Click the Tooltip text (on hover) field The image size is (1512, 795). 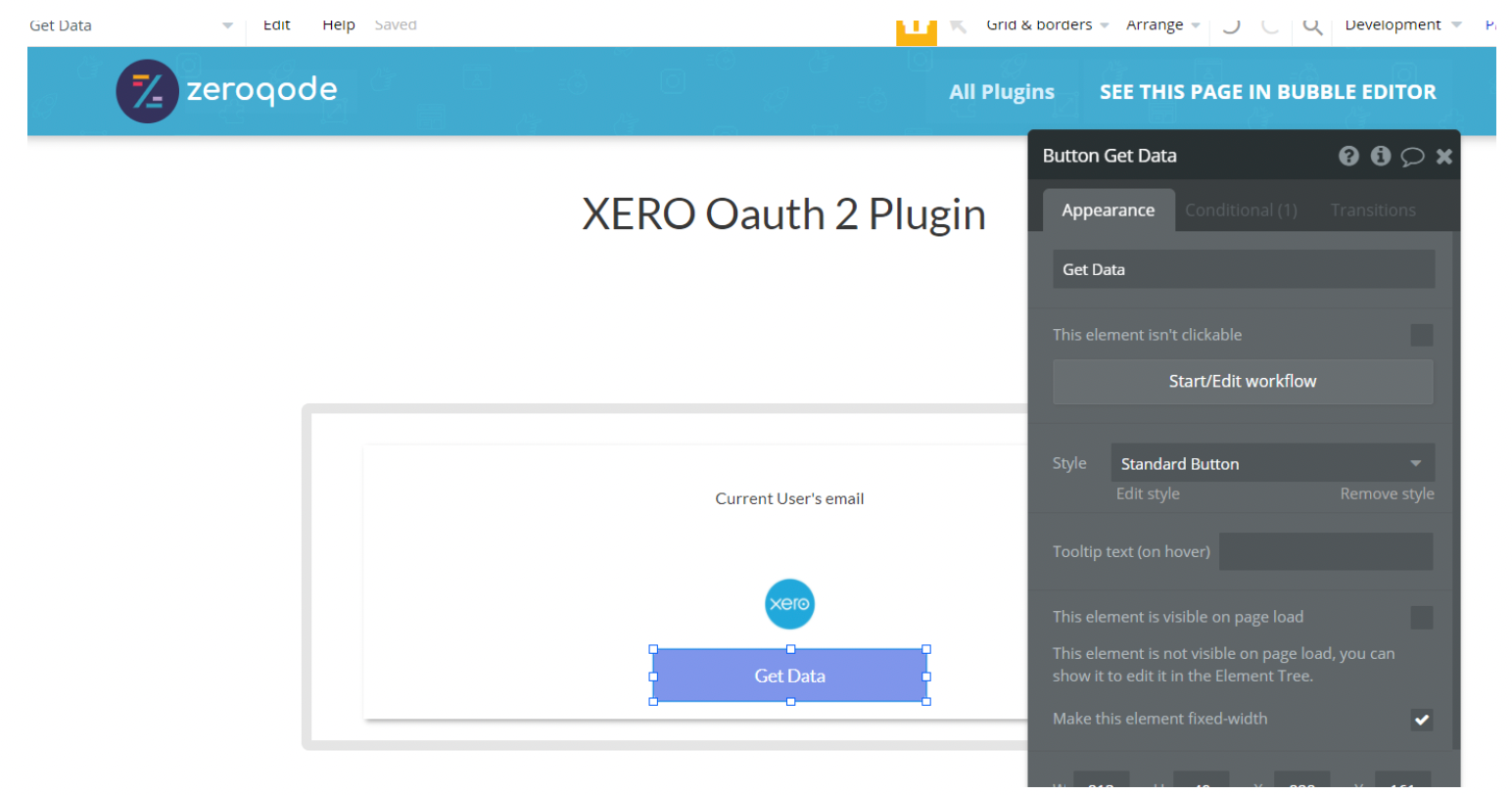[1326, 551]
